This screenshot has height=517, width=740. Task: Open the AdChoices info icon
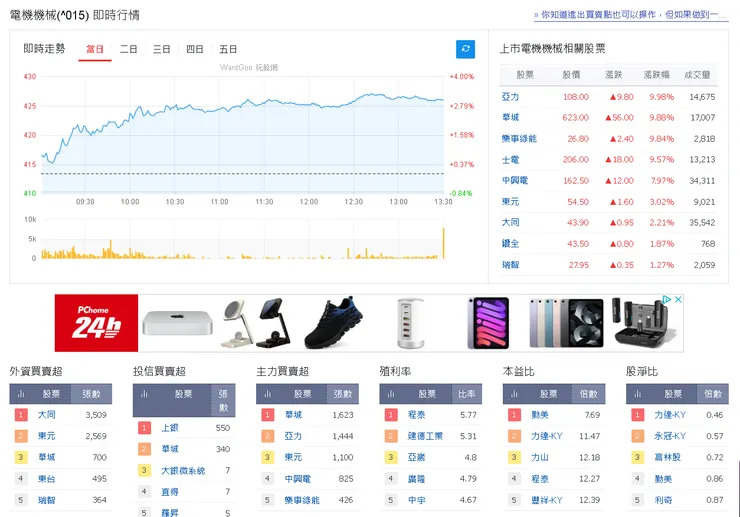(x=667, y=299)
